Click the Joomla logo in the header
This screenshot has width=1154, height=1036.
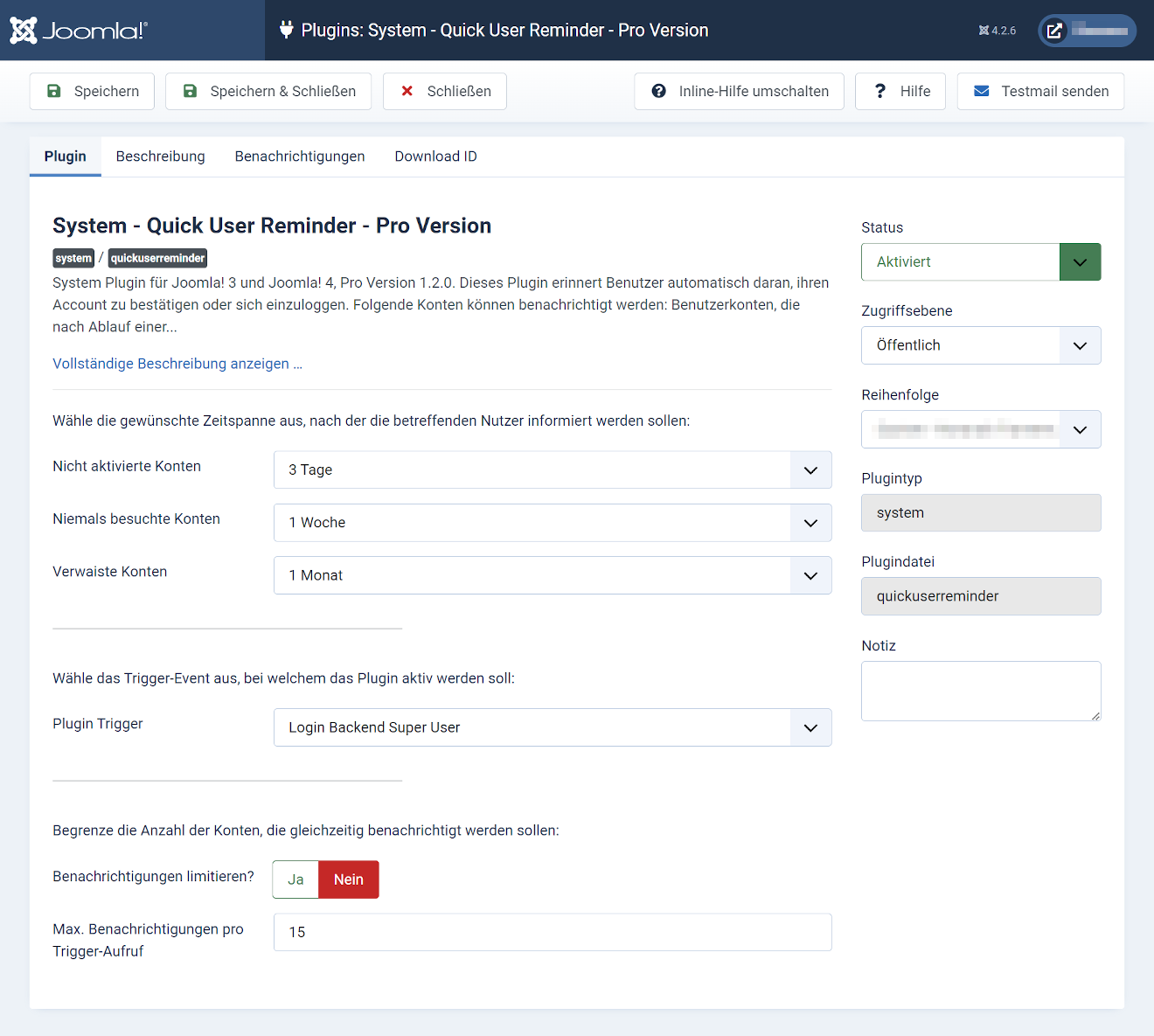(x=79, y=31)
